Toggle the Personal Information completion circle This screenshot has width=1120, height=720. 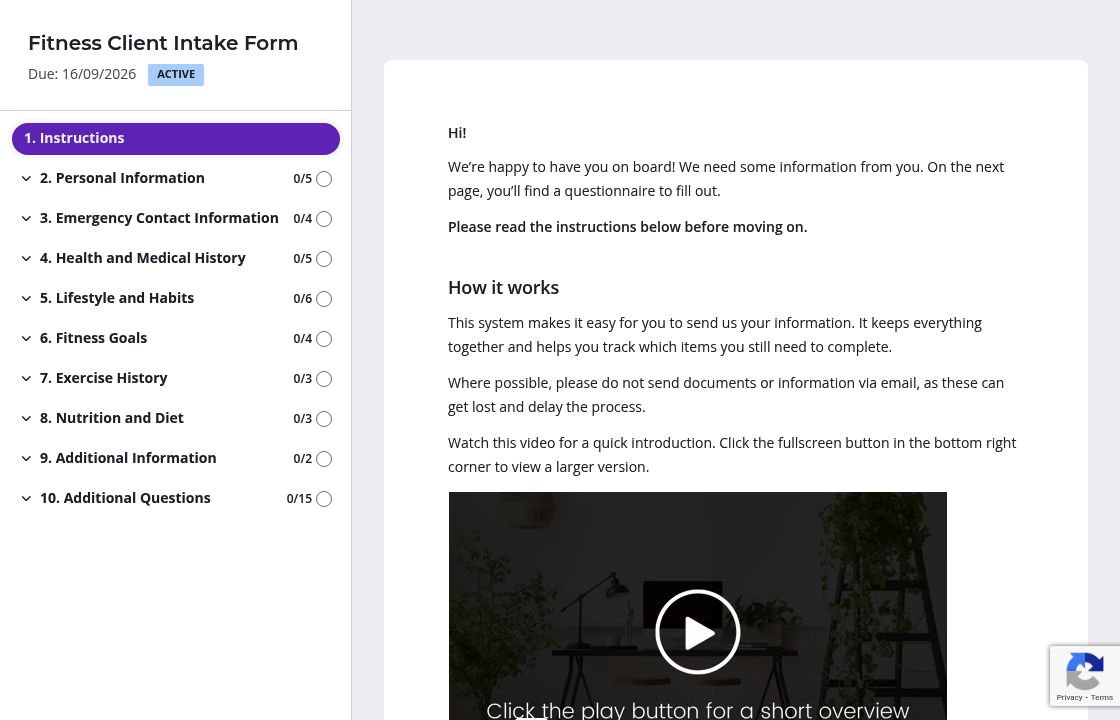(x=324, y=179)
